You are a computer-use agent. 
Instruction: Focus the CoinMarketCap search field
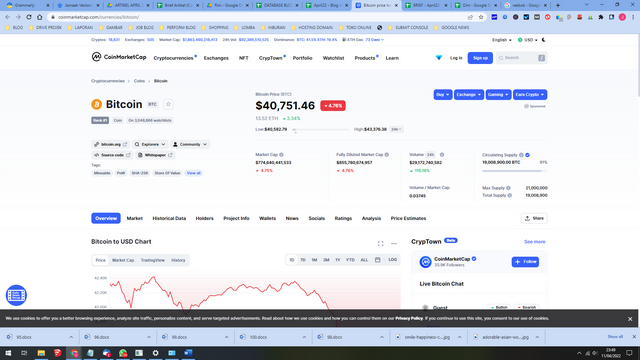click(521, 58)
